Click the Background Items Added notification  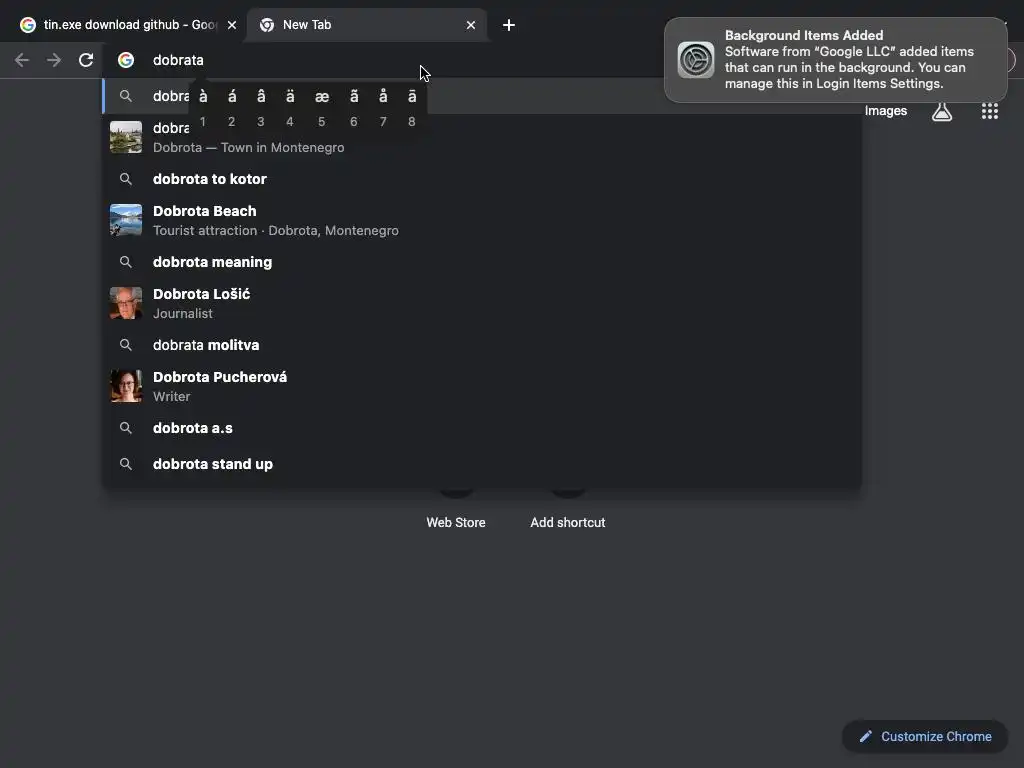(835, 59)
